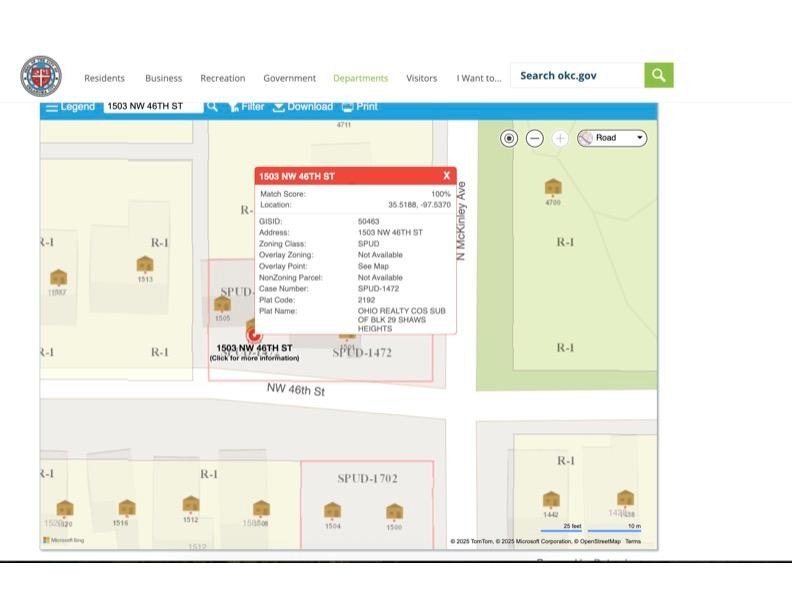Image resolution: width=792 pixels, height=612 pixels.
Task: Open the Filter tool
Action: pyautogui.click(x=246, y=107)
